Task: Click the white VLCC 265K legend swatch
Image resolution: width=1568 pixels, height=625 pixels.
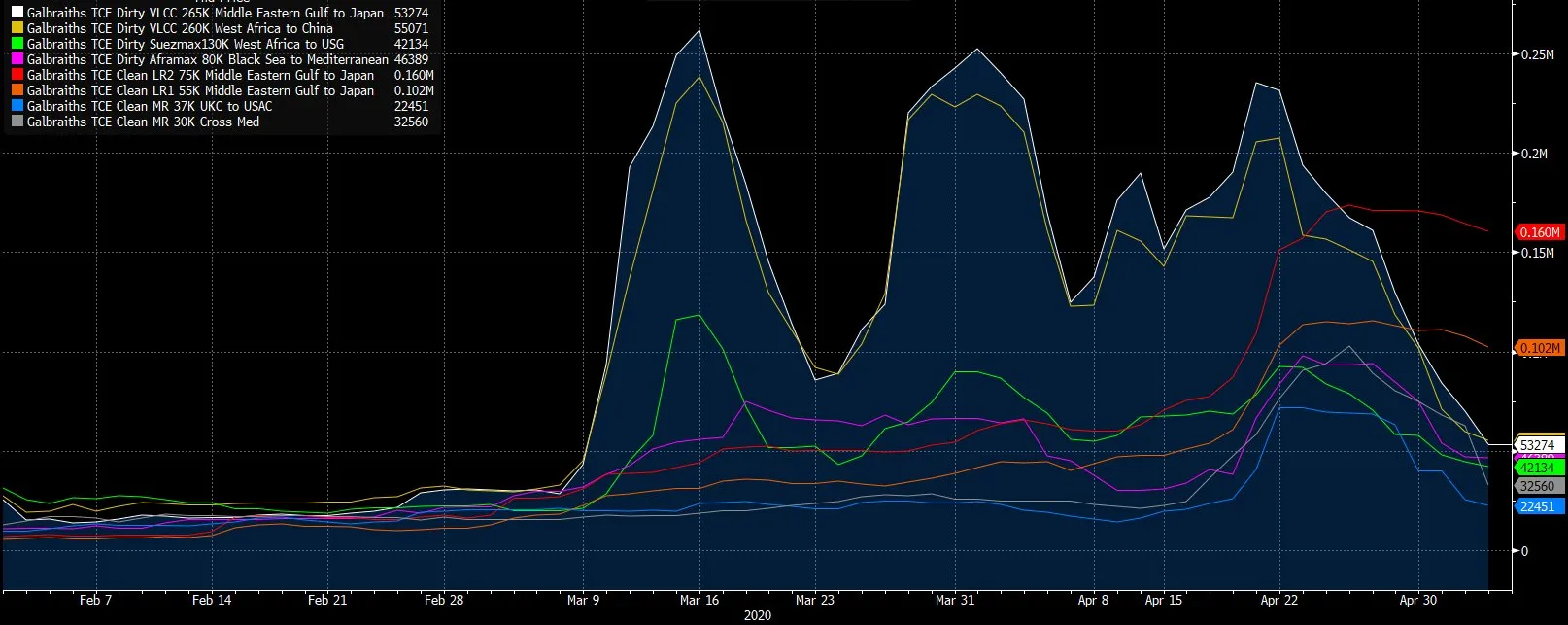Action: pyautogui.click(x=17, y=13)
